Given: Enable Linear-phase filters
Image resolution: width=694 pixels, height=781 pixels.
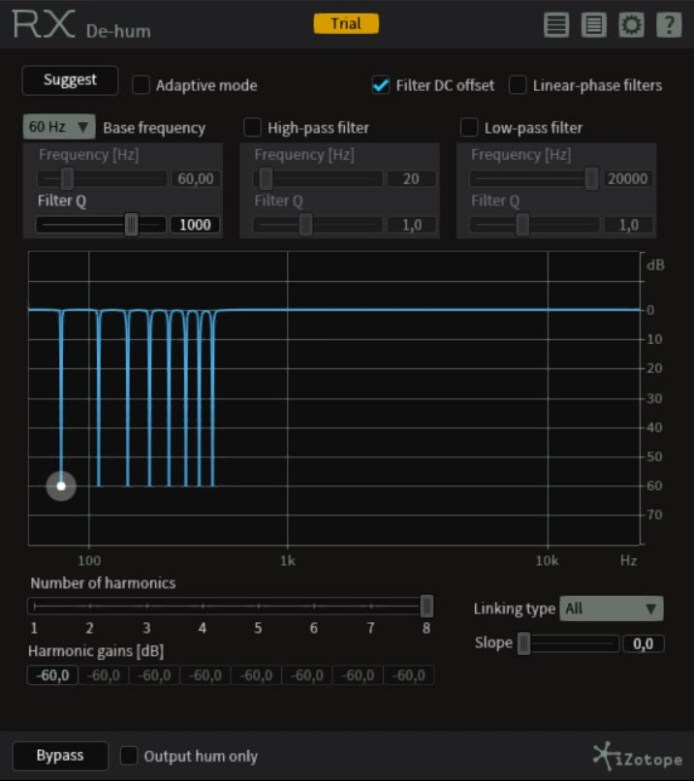Looking at the screenshot, I should click(x=518, y=85).
